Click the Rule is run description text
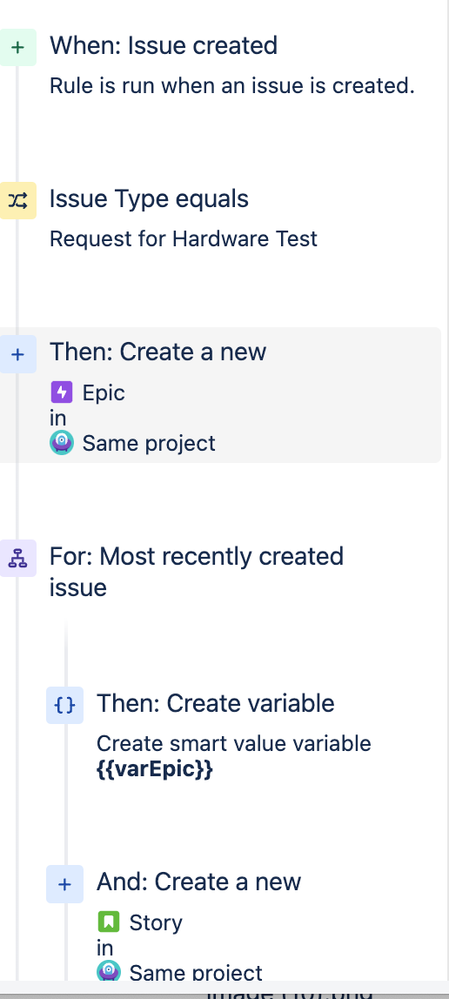449x999 pixels. (232, 85)
